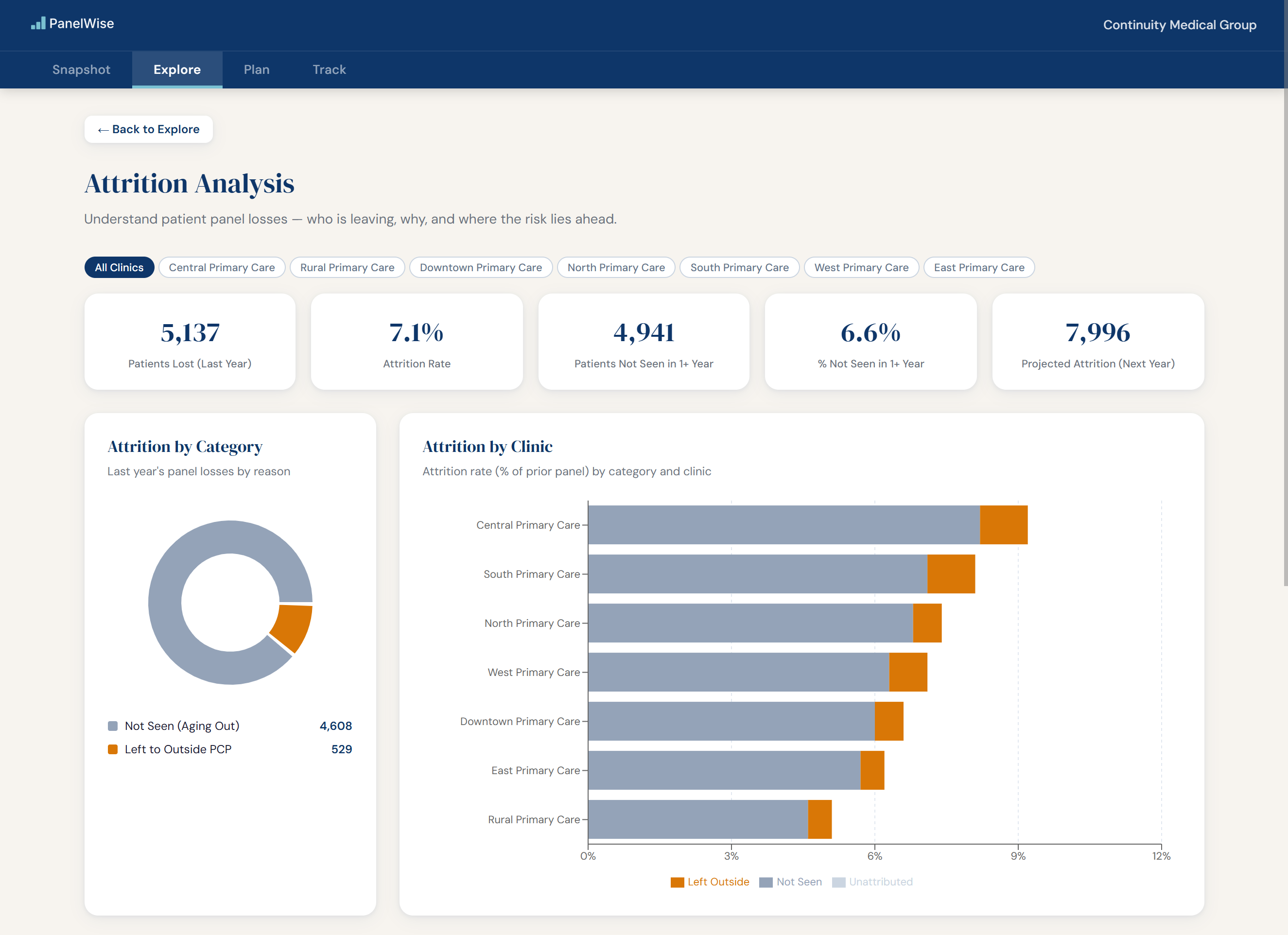Select the All Clinics filter
Viewport: 1288px width, 935px height.
[119, 267]
